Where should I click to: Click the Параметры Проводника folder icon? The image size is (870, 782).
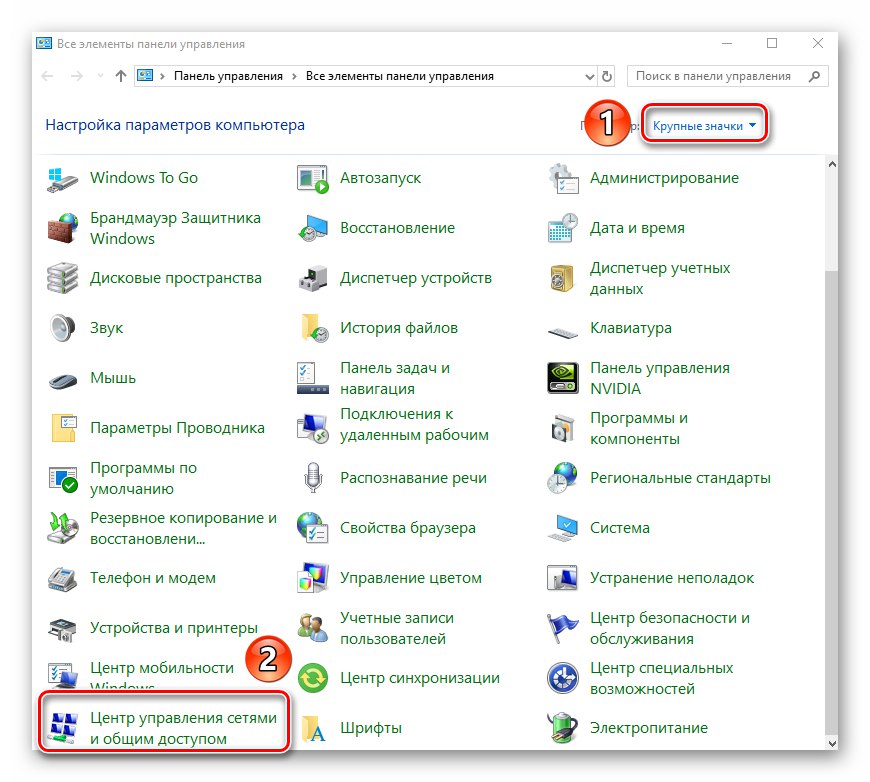63,428
